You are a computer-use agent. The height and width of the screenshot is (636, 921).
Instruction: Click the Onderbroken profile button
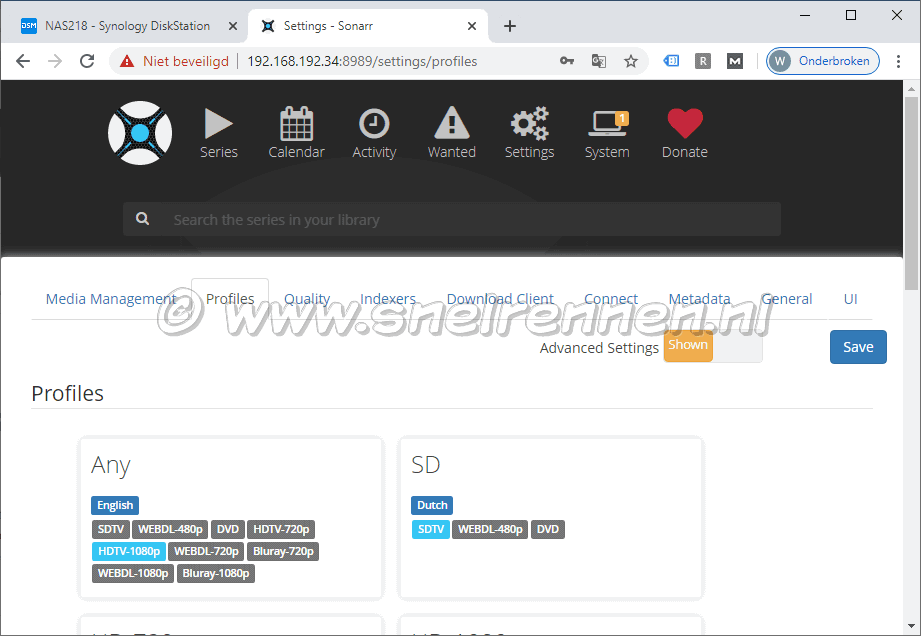(822, 61)
